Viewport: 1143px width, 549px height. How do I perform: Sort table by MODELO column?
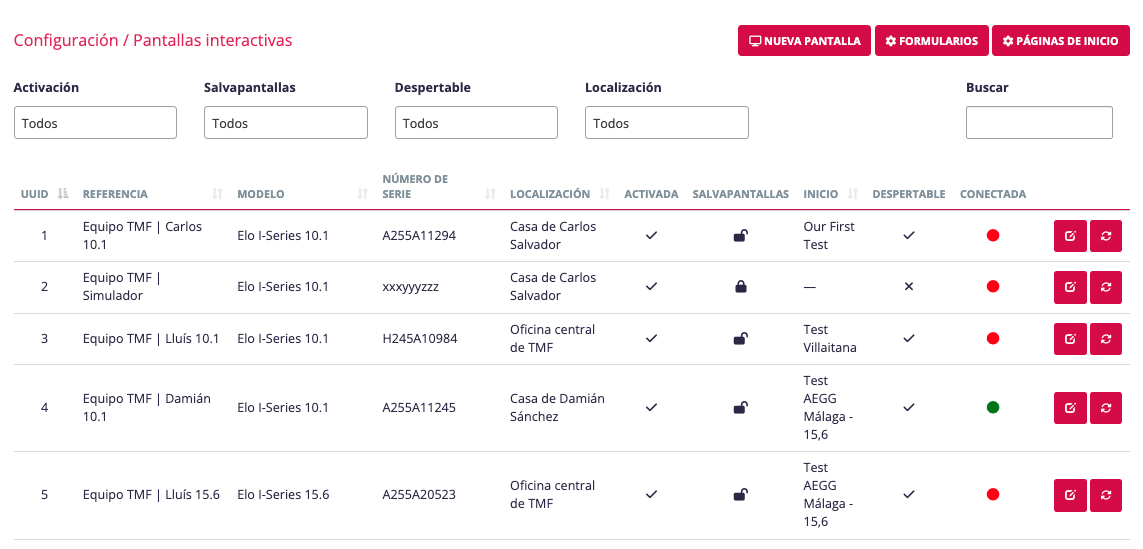(x=303, y=194)
